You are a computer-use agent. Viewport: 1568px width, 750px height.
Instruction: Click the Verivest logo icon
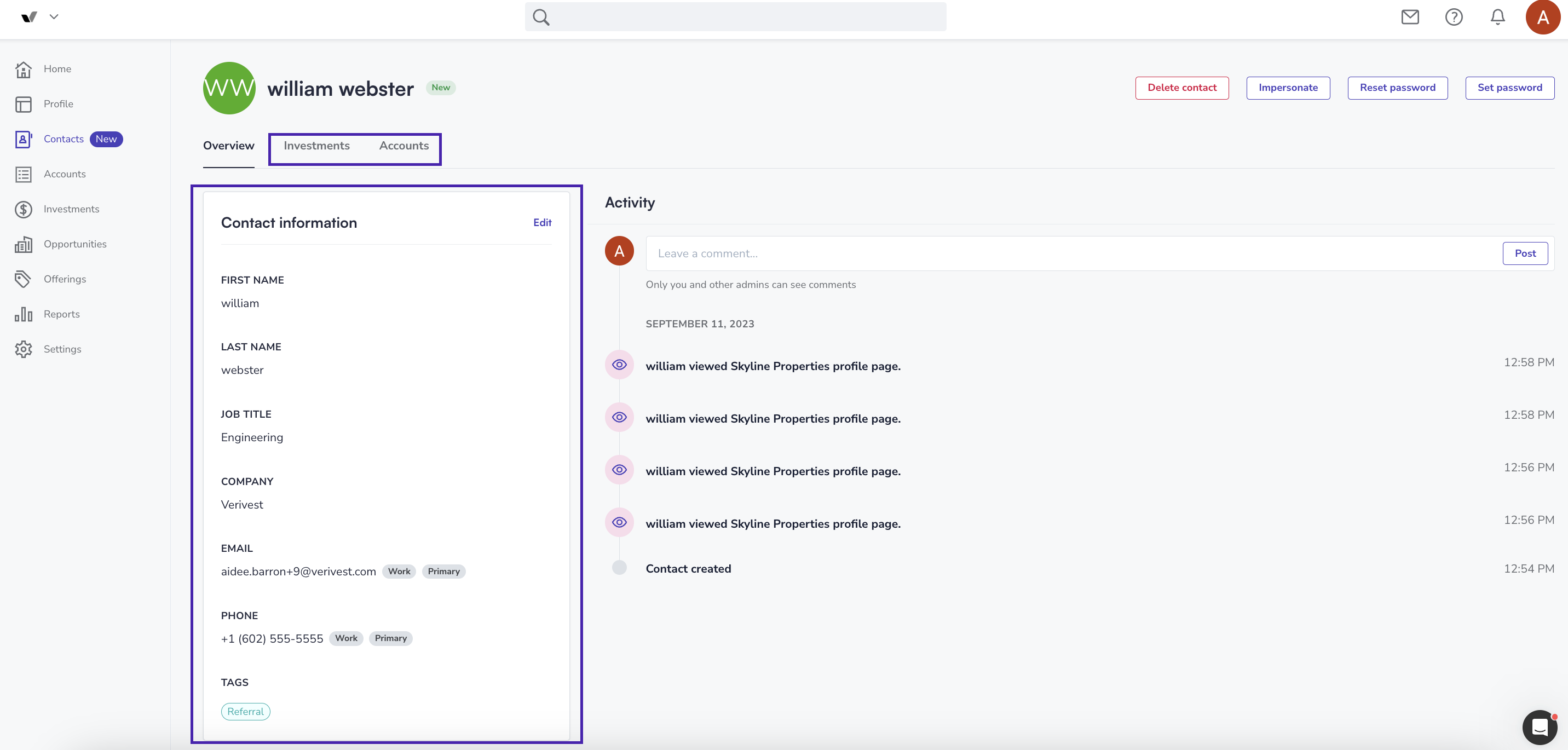(x=28, y=17)
